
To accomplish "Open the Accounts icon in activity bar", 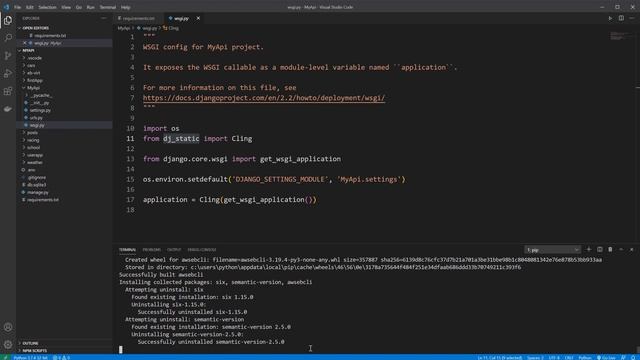I will [8, 327].
